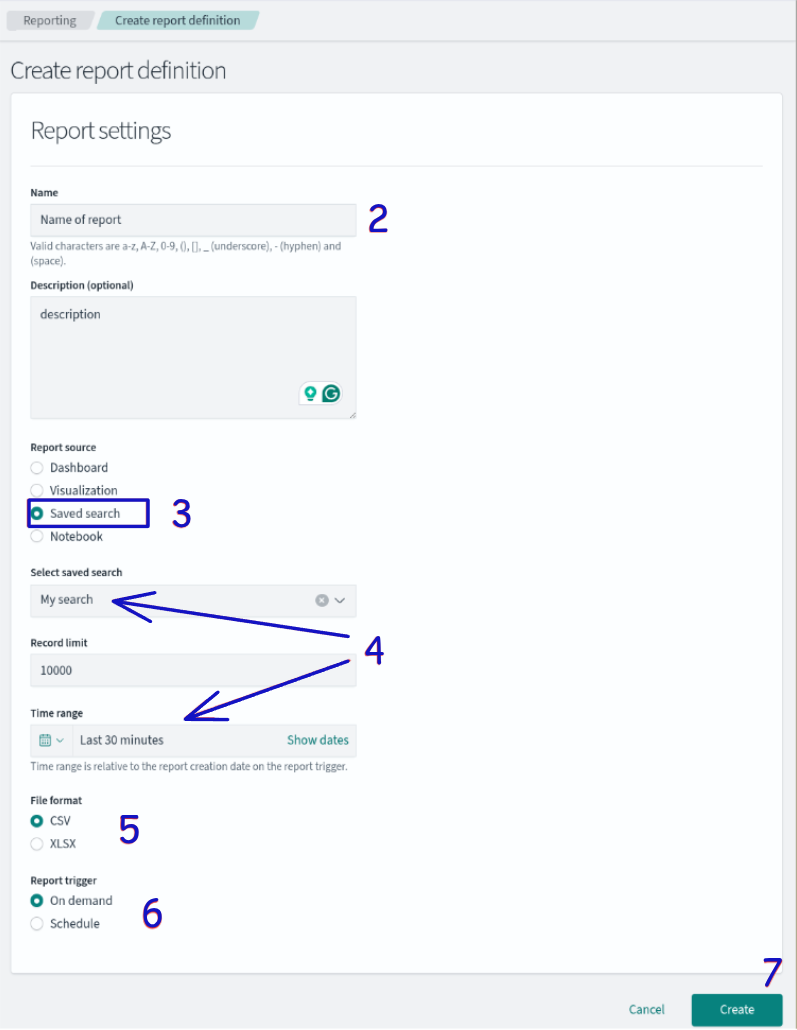Clear the selected saved search with the x icon
The image size is (797, 1030).
pyautogui.click(x=323, y=600)
